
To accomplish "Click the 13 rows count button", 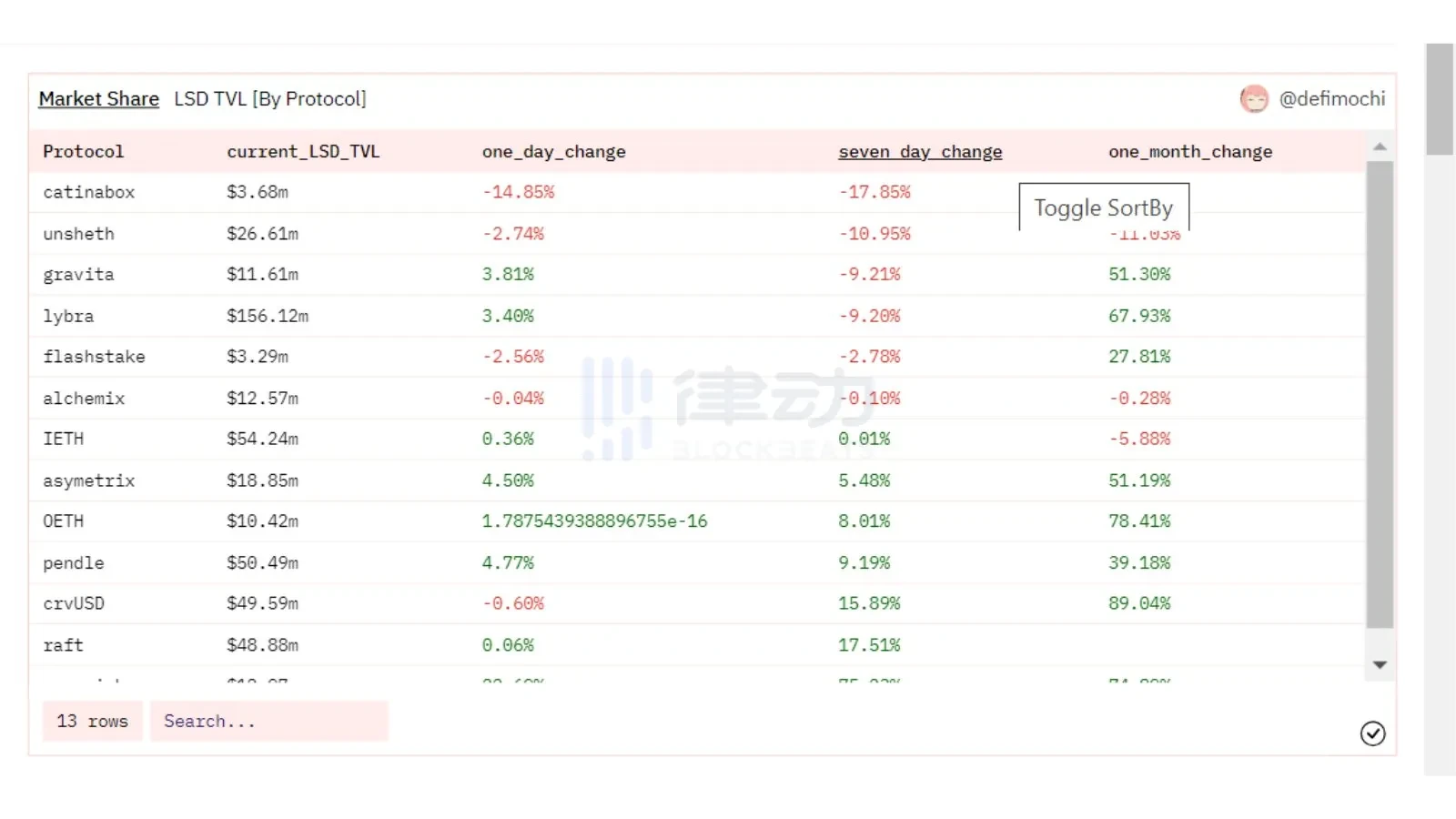I will pos(92,722).
